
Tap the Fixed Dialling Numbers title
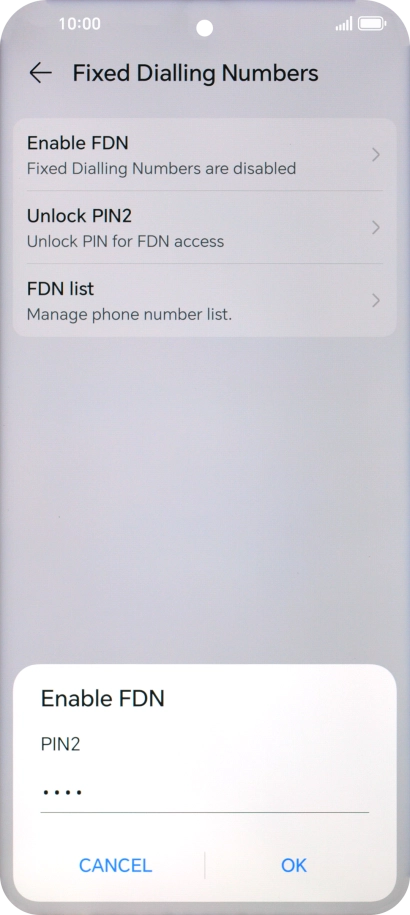(x=195, y=74)
